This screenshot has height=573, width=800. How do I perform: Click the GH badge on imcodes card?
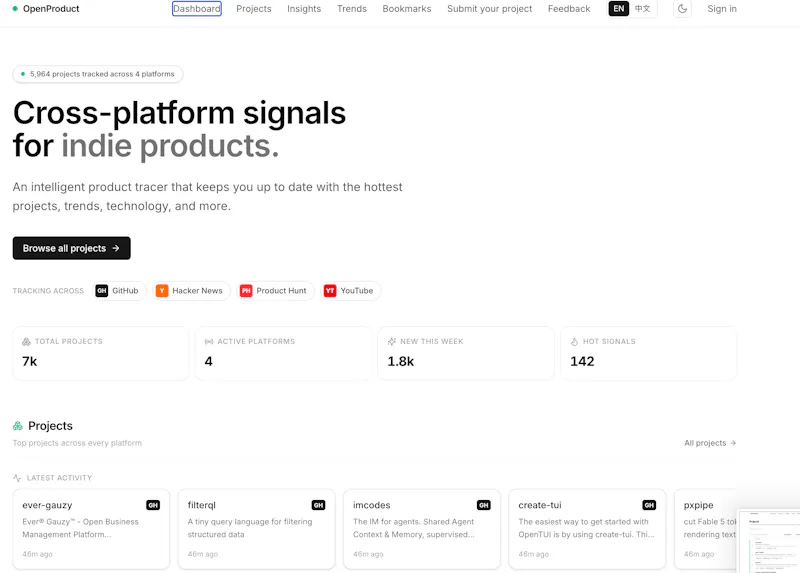coord(484,505)
